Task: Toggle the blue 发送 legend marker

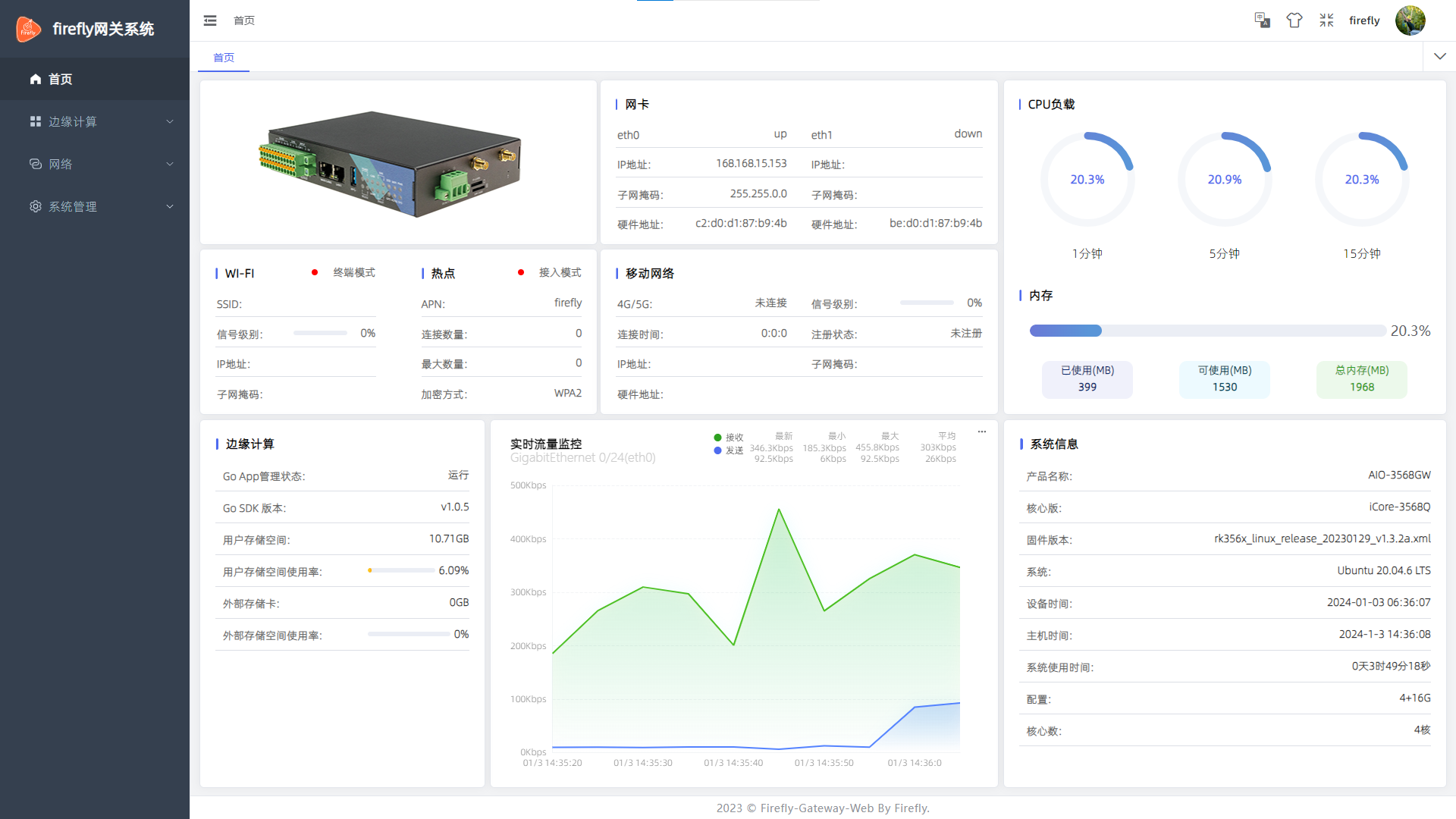Action: pos(717,450)
